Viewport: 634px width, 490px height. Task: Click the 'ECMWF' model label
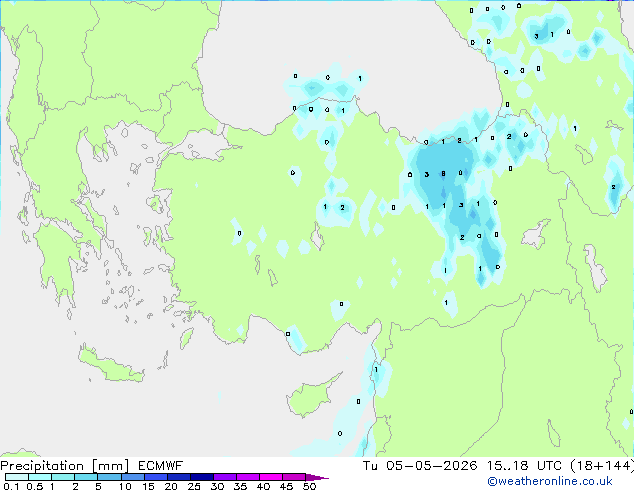[161, 466]
